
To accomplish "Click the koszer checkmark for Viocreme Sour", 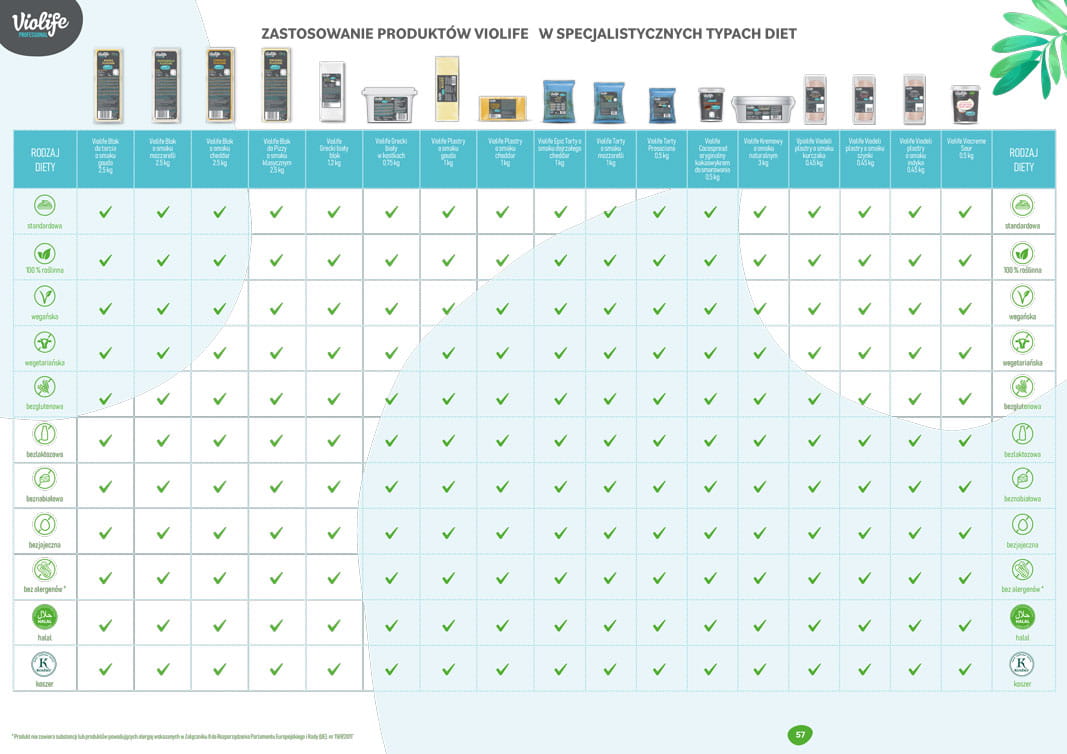I will [965, 670].
